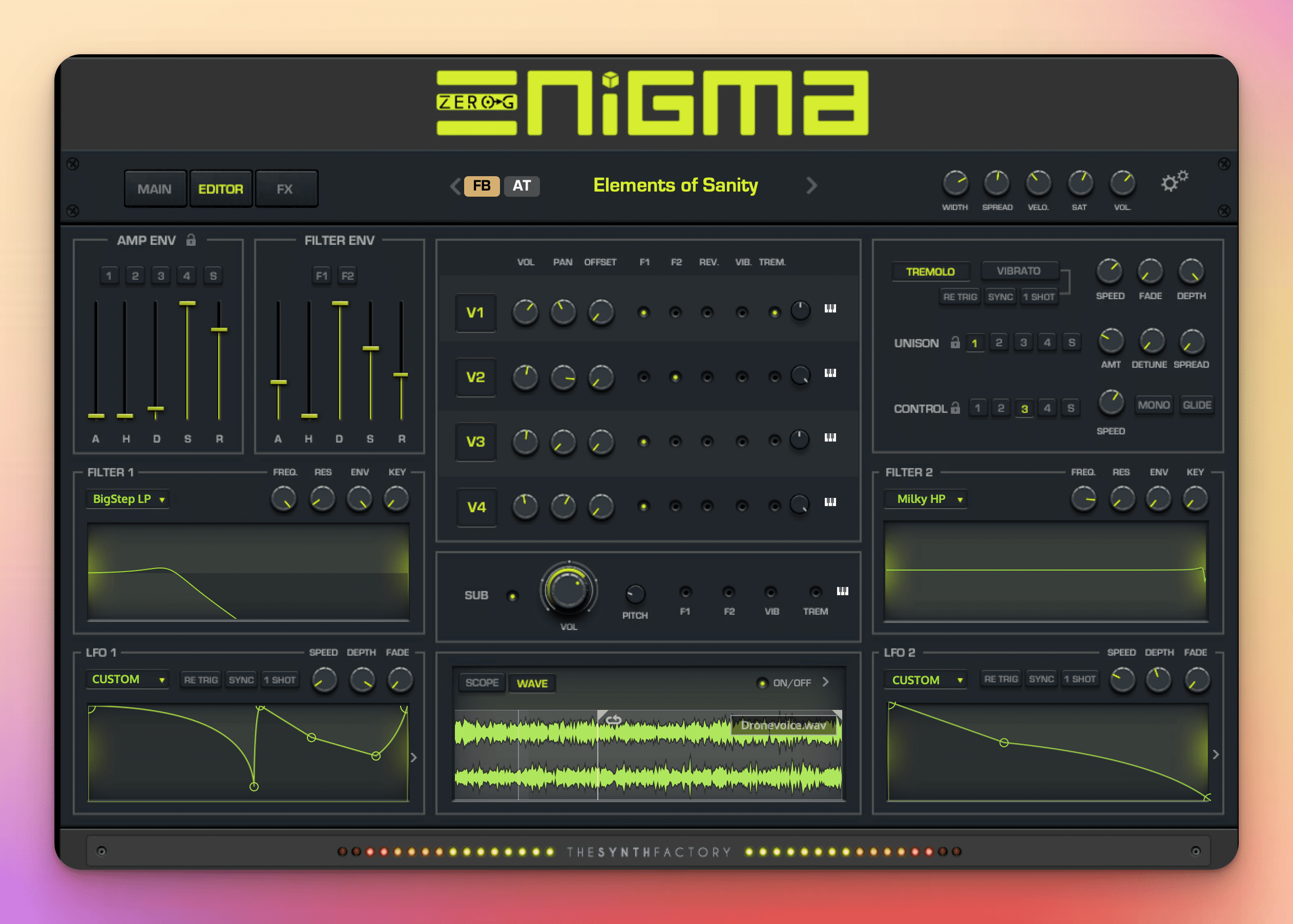
Task: Toggle V3 REV. routing
Action: point(707,442)
